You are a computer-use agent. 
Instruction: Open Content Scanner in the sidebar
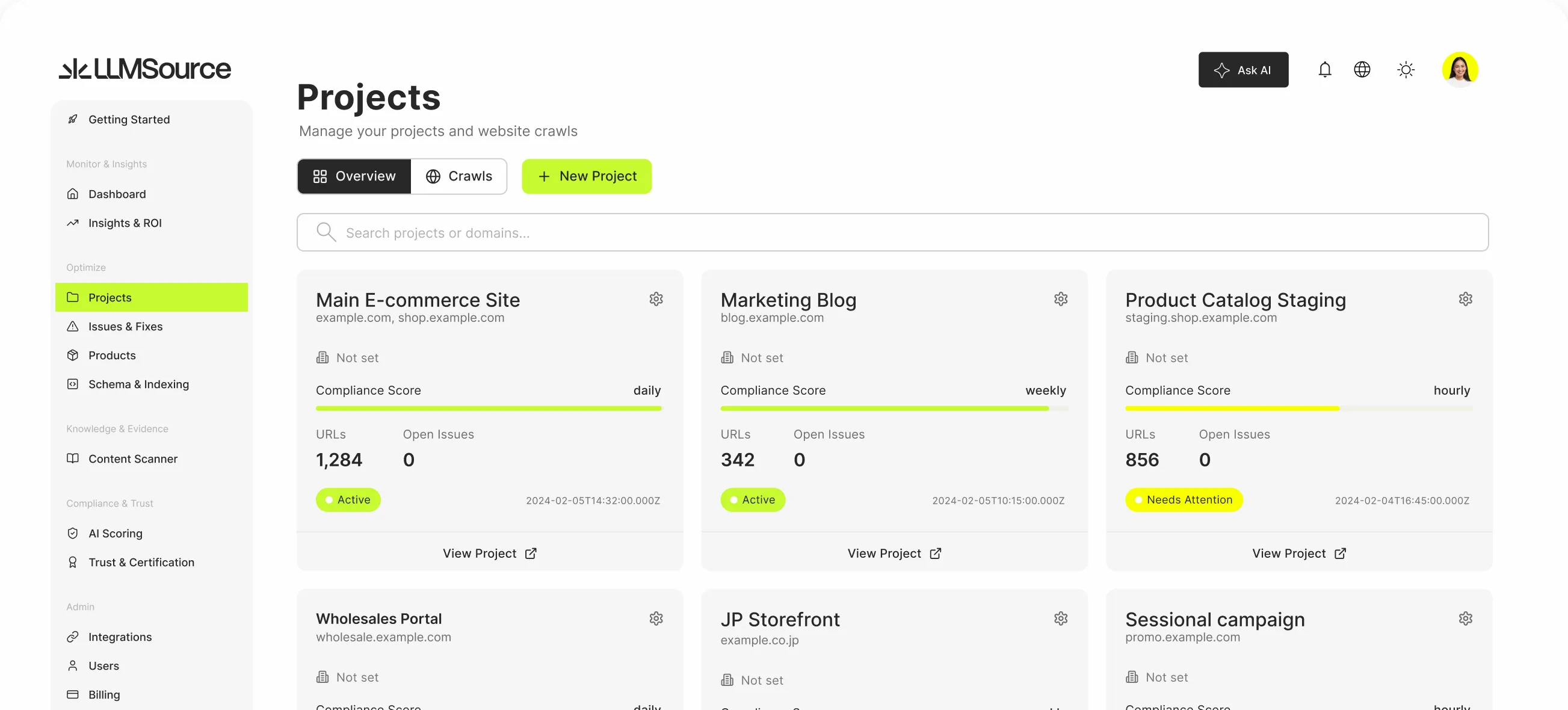(152, 458)
